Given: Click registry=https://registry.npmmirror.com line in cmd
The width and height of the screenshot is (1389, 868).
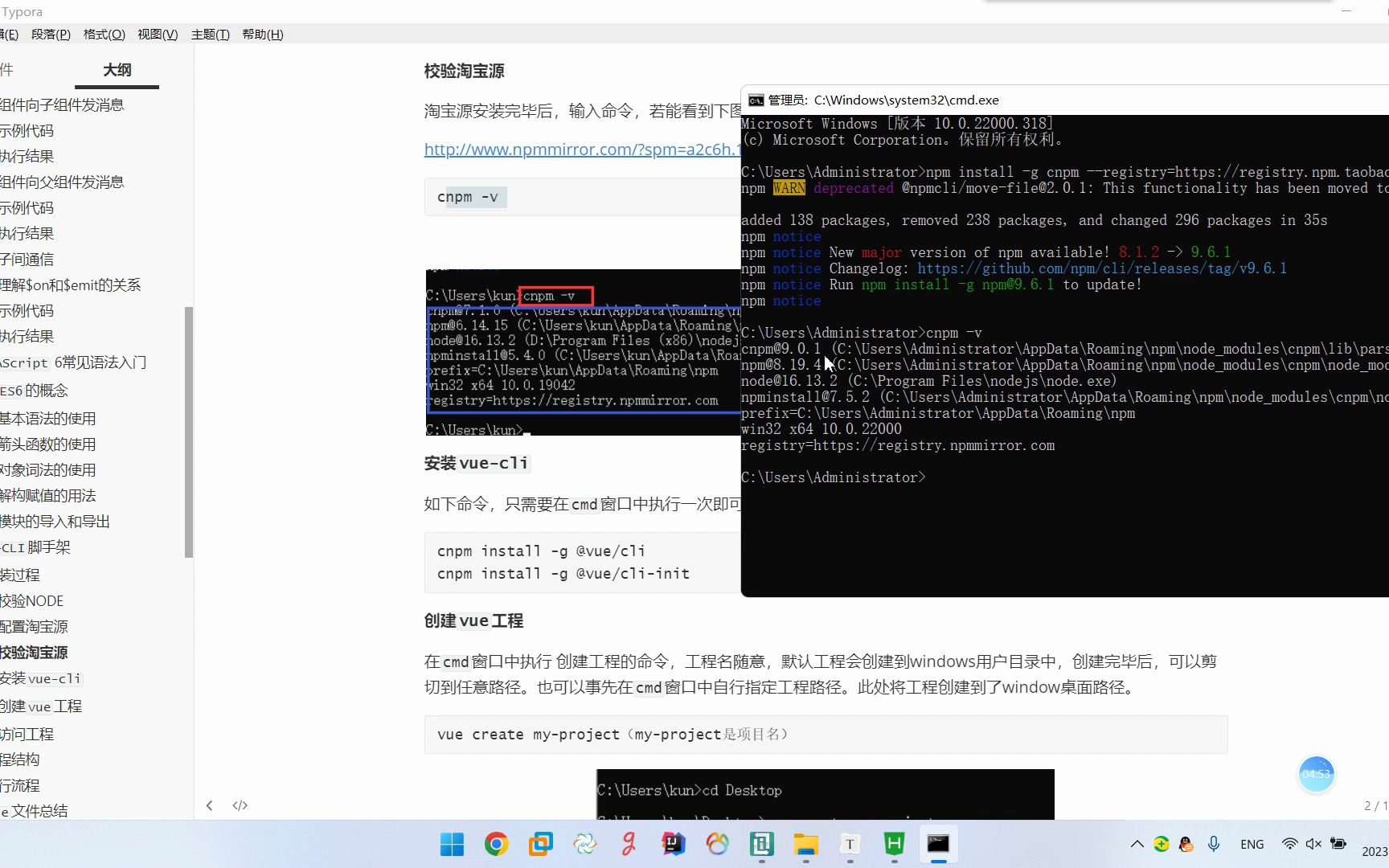Looking at the screenshot, I should 898,445.
